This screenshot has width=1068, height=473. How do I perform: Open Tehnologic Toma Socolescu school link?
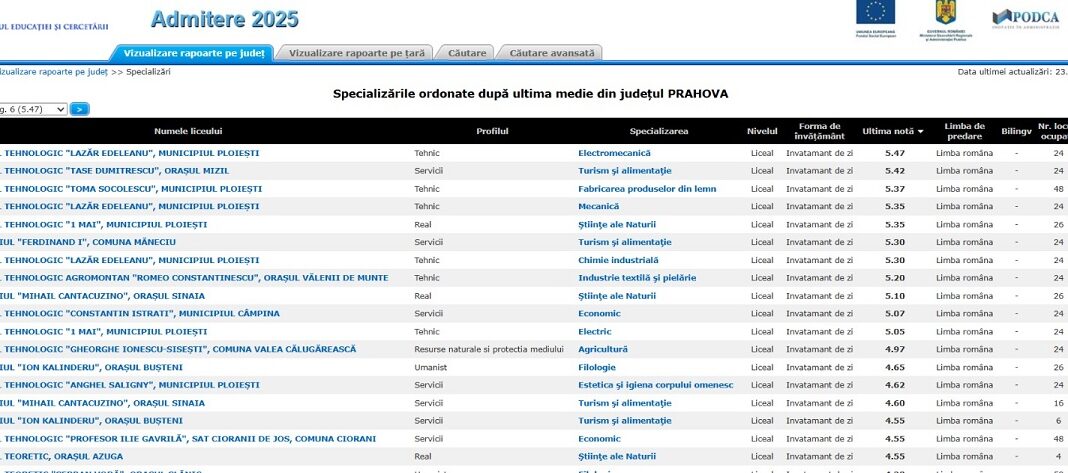click(131, 189)
